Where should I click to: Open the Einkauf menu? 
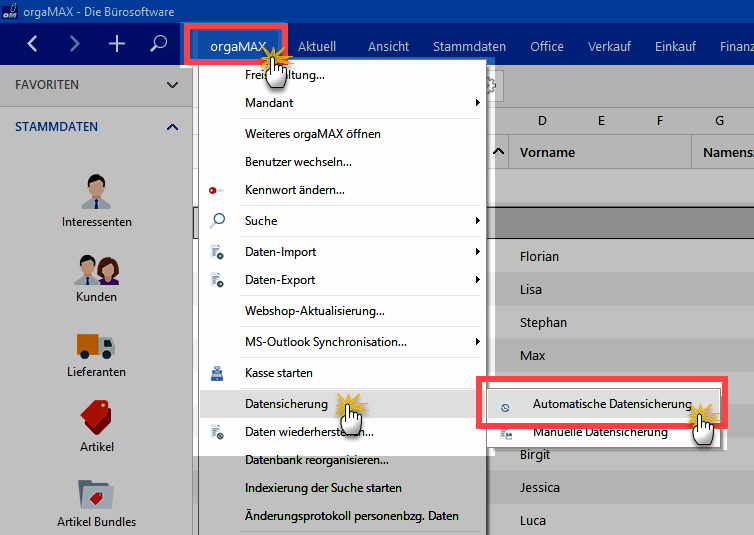click(675, 47)
